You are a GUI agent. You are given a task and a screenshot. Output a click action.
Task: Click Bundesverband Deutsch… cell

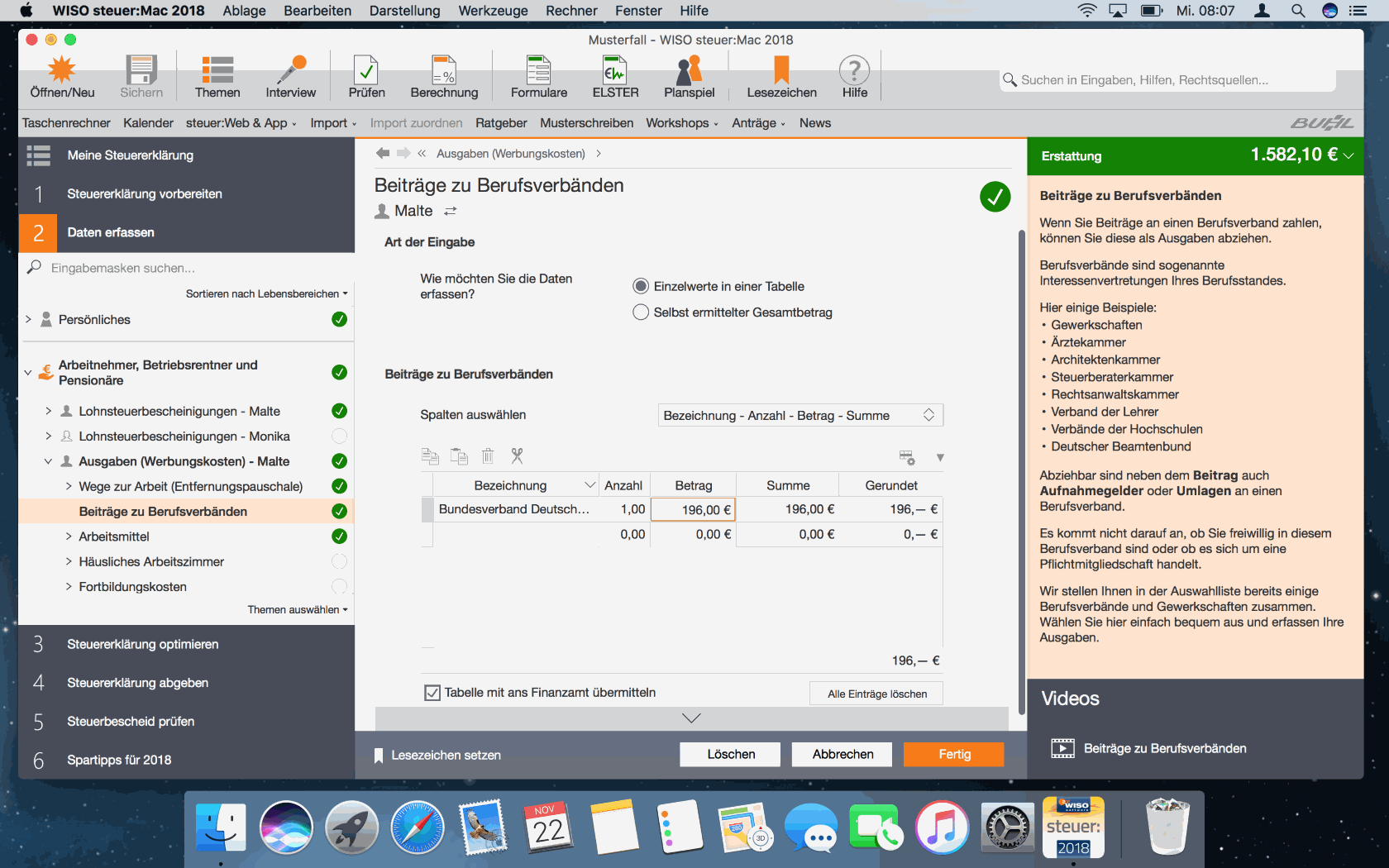(513, 509)
